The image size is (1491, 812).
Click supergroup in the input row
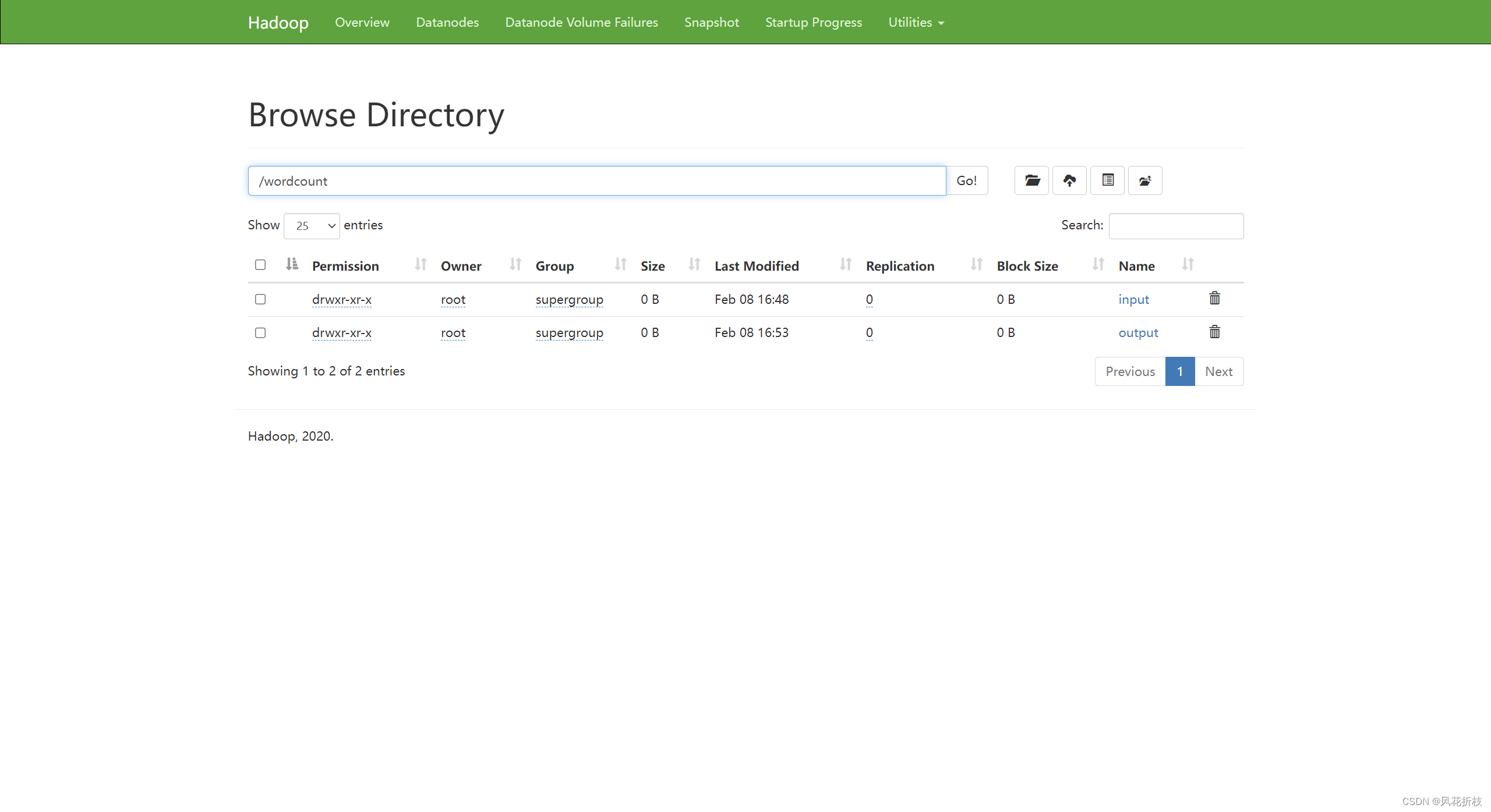pyautogui.click(x=569, y=299)
